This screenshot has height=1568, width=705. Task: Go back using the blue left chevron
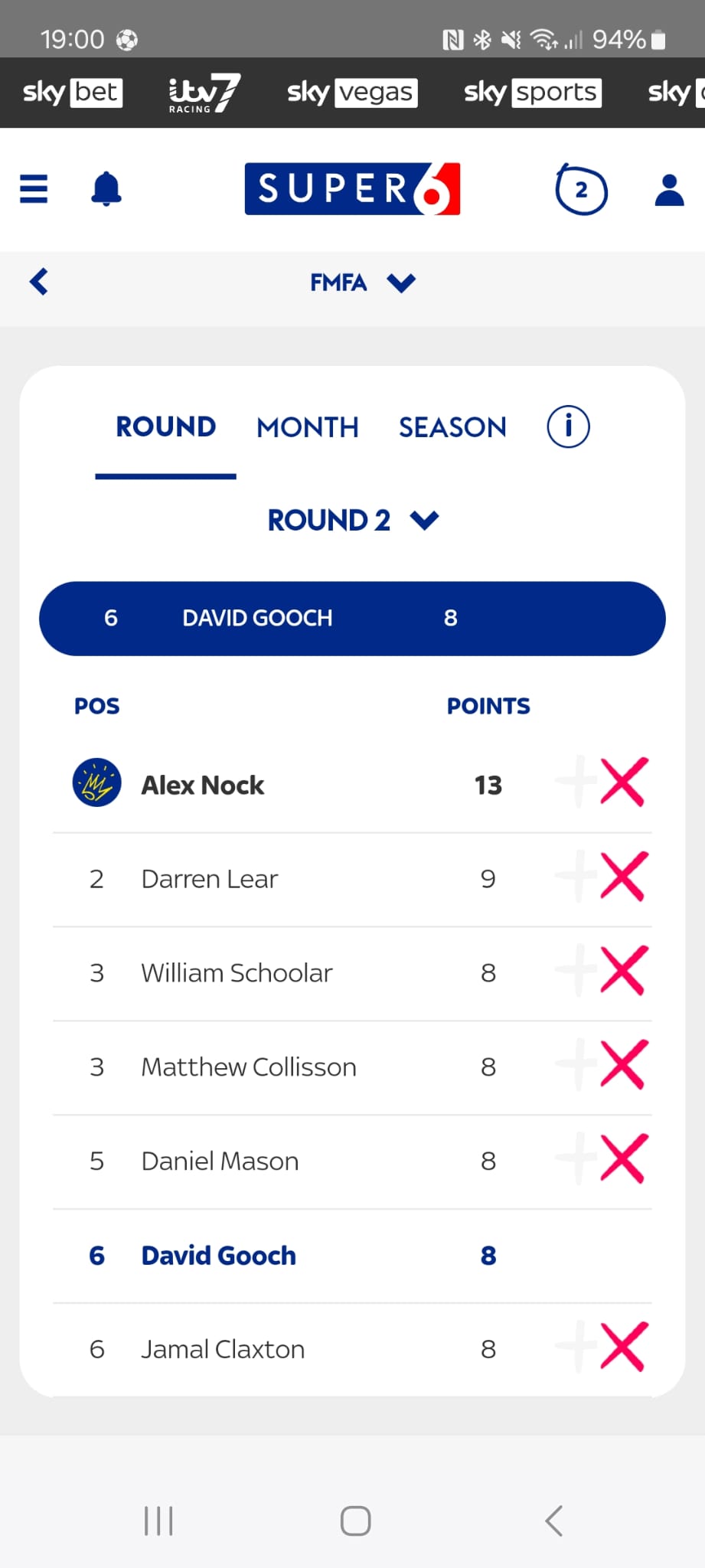click(39, 282)
